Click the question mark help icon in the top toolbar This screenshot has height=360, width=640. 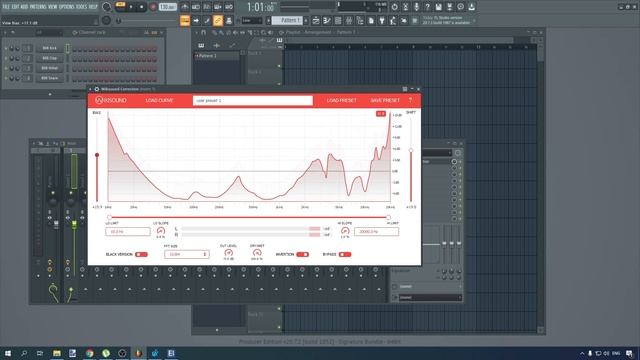(427, 7)
